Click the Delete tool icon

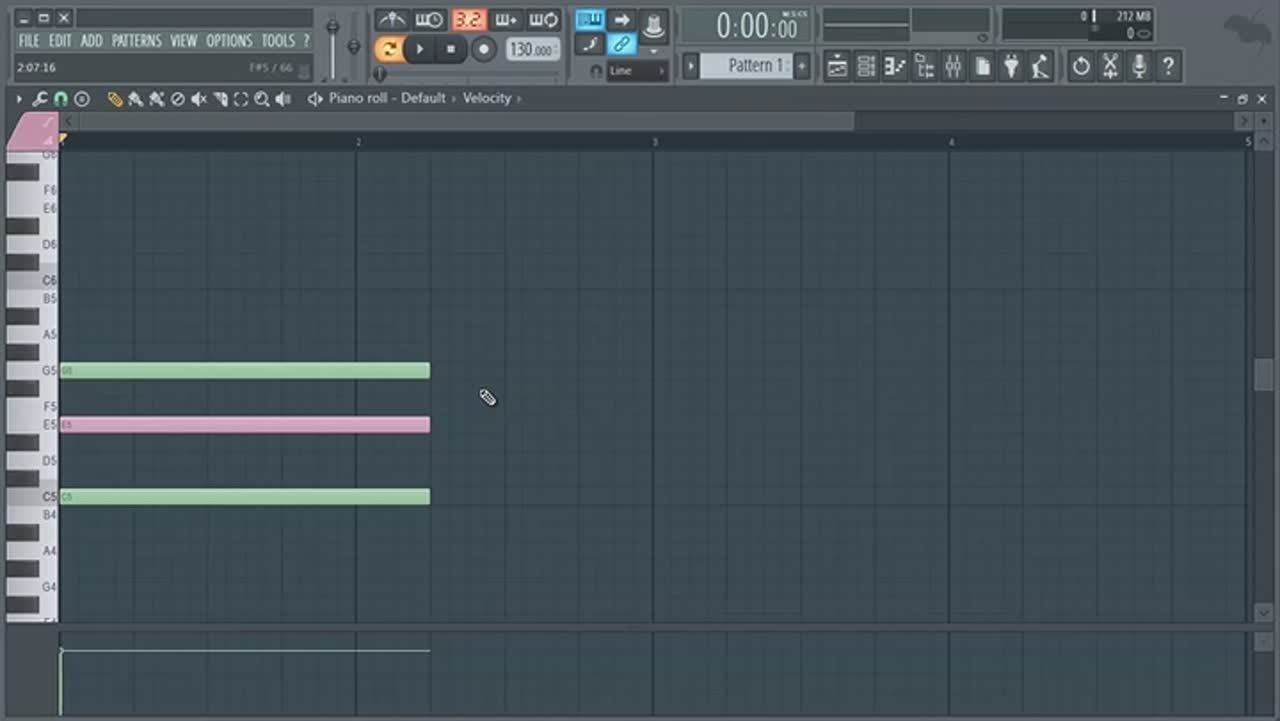(x=178, y=99)
